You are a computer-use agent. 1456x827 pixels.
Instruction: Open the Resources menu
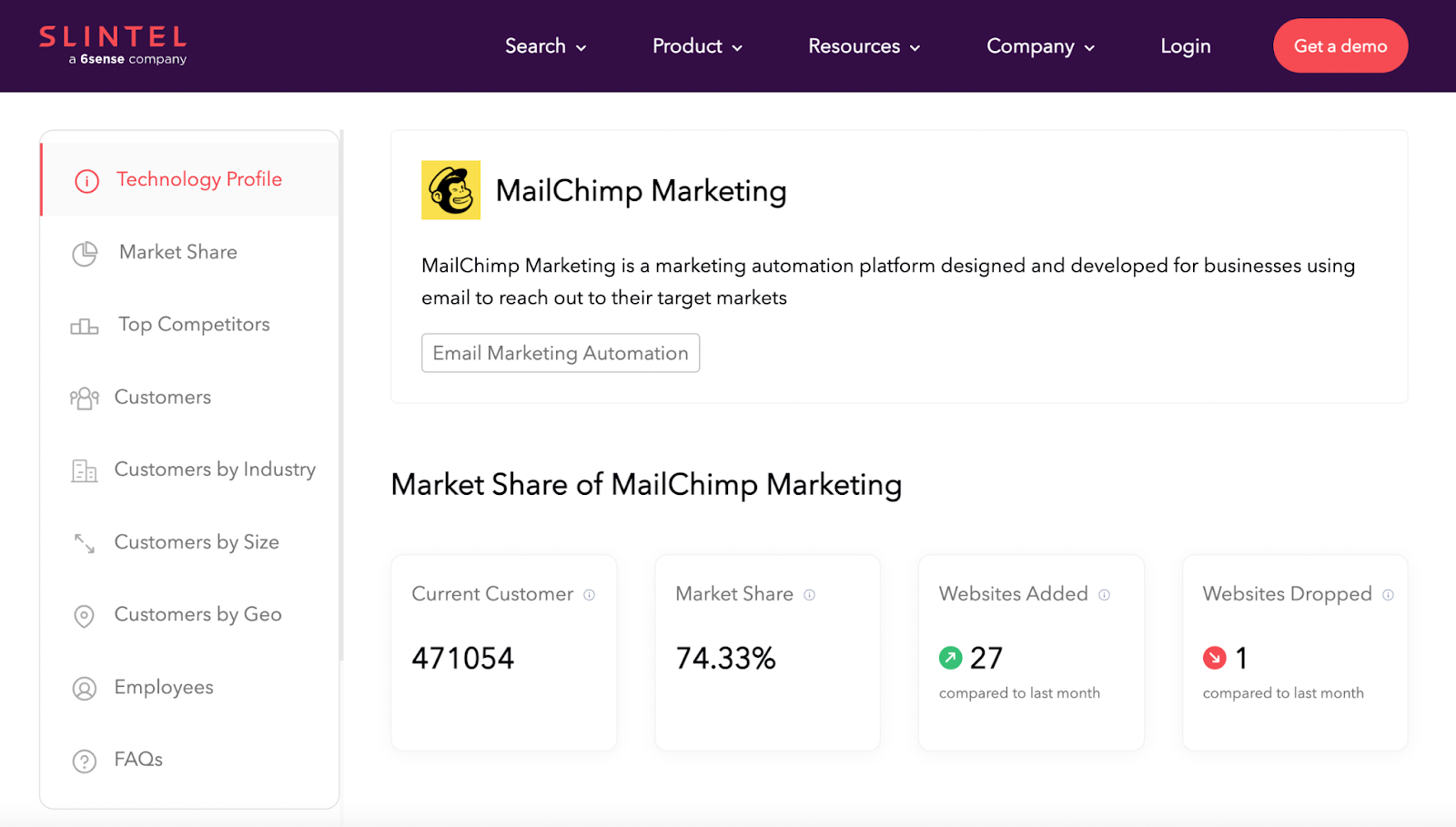pyautogui.click(x=864, y=46)
